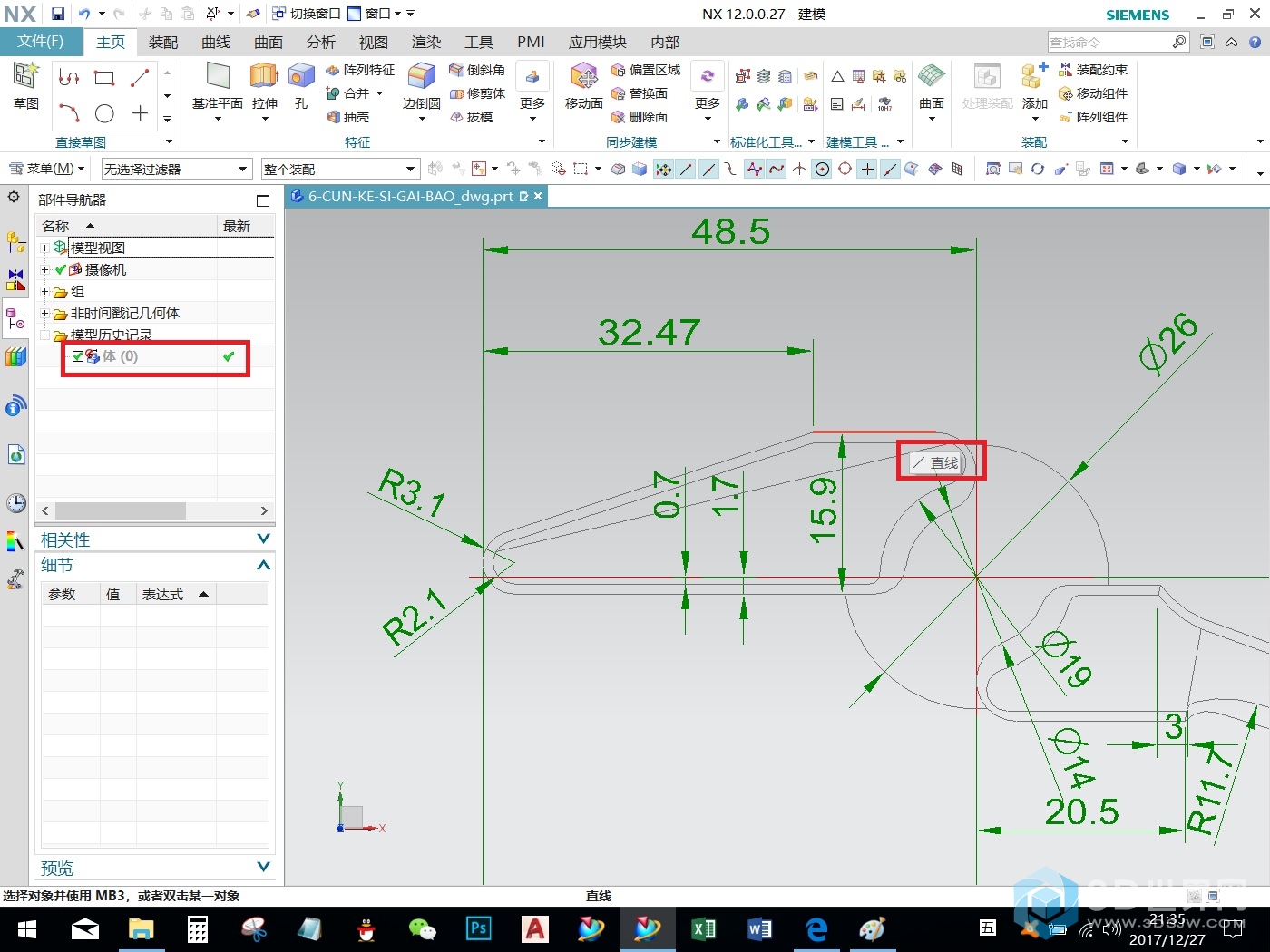Open the 菜单(M) dropdown
This screenshot has height=952, width=1270.
coord(46,169)
